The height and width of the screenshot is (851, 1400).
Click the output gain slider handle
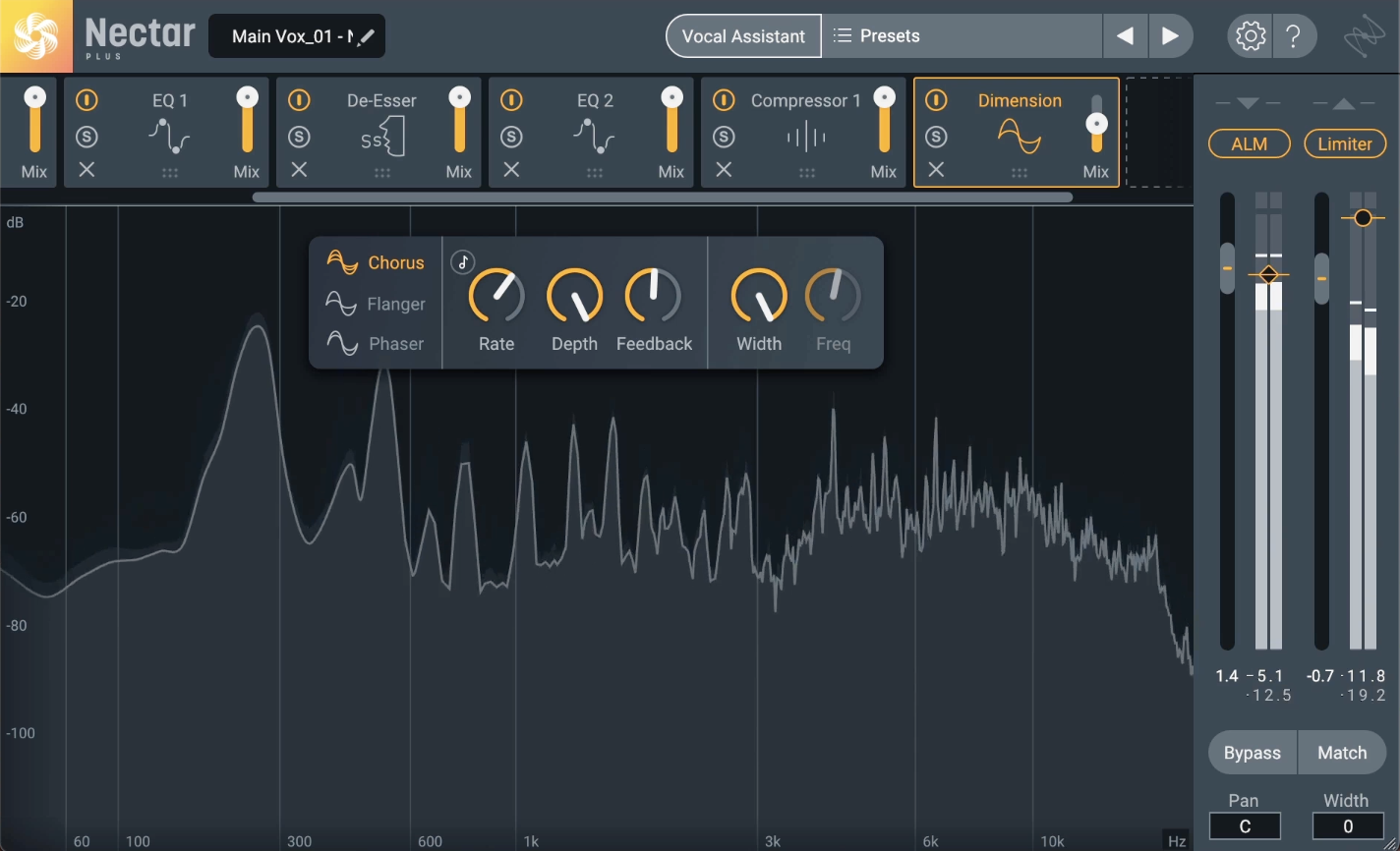pyautogui.click(x=1322, y=278)
